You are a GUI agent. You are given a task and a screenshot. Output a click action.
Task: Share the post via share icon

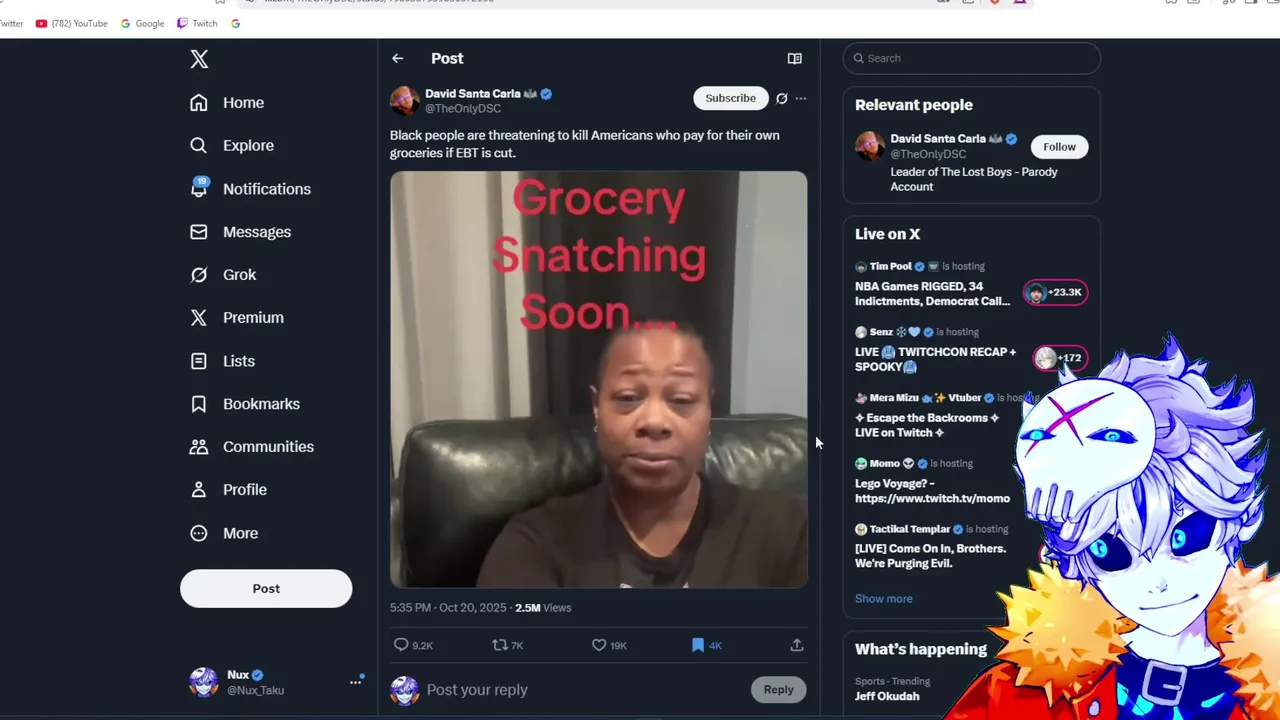point(797,645)
